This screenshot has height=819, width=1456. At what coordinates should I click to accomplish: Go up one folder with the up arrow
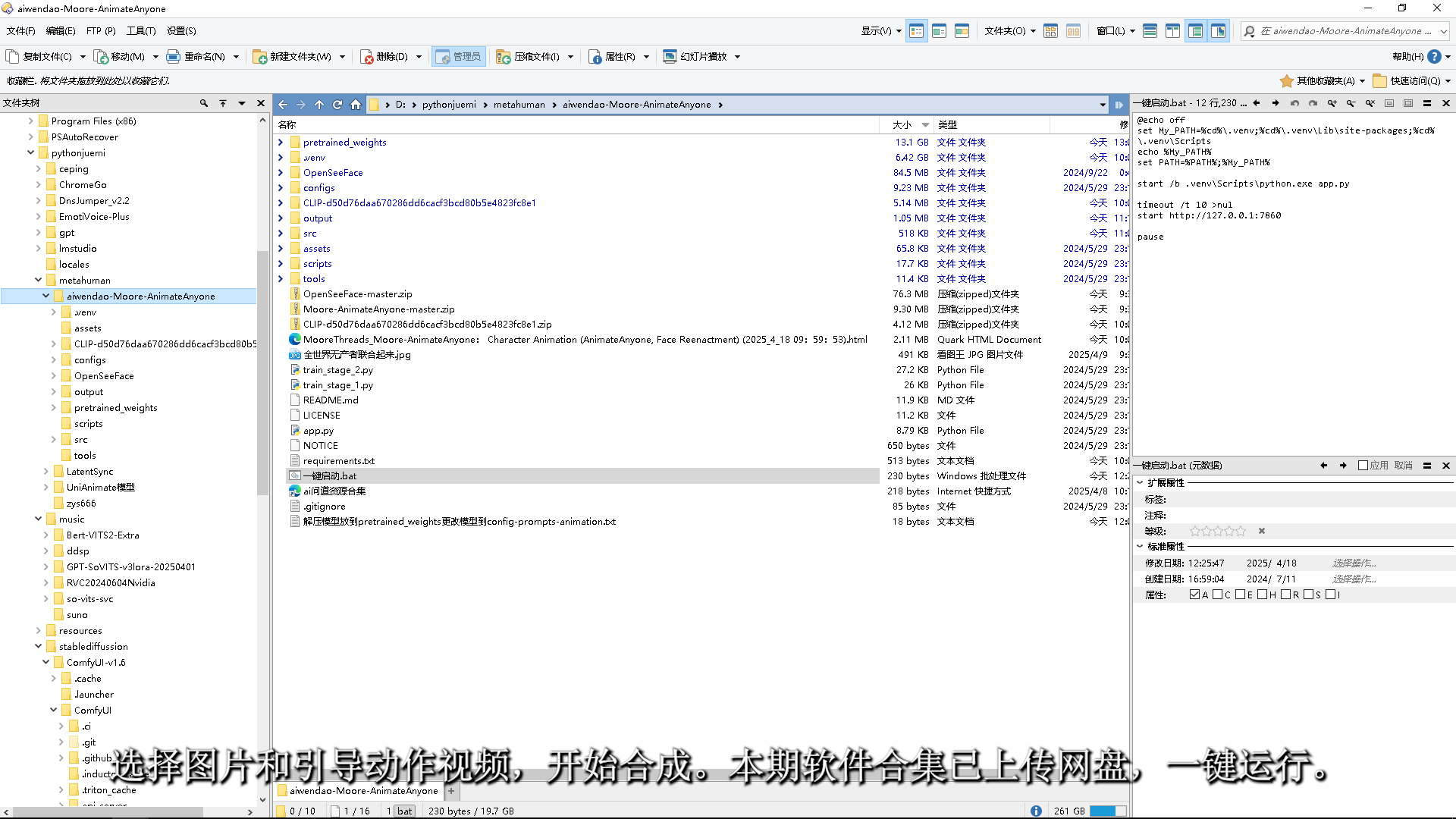pyautogui.click(x=319, y=105)
